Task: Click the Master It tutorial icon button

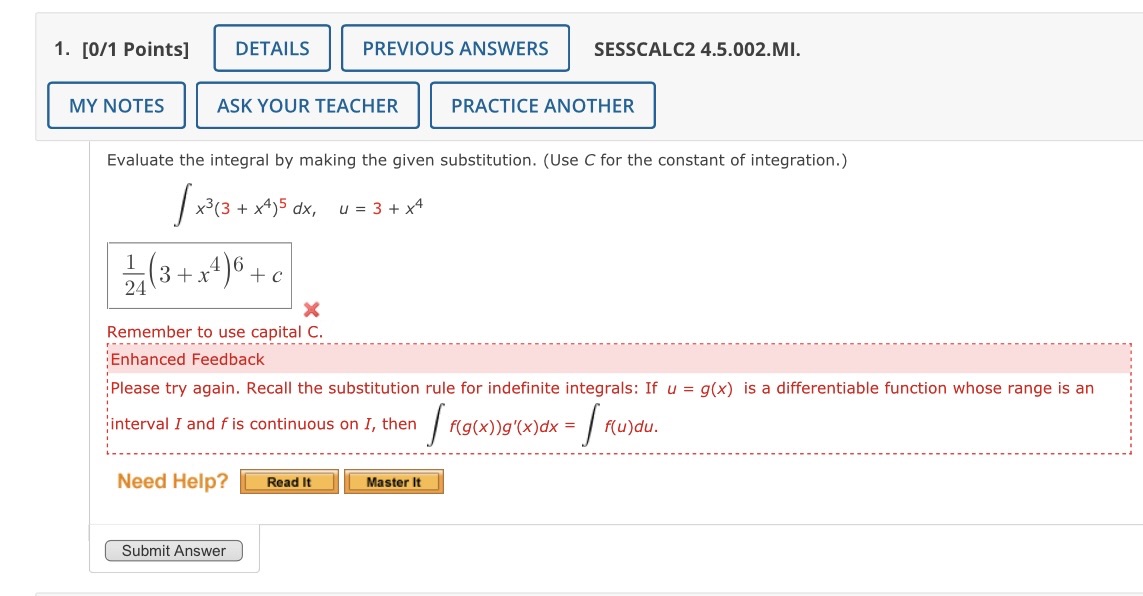Action: click(394, 481)
